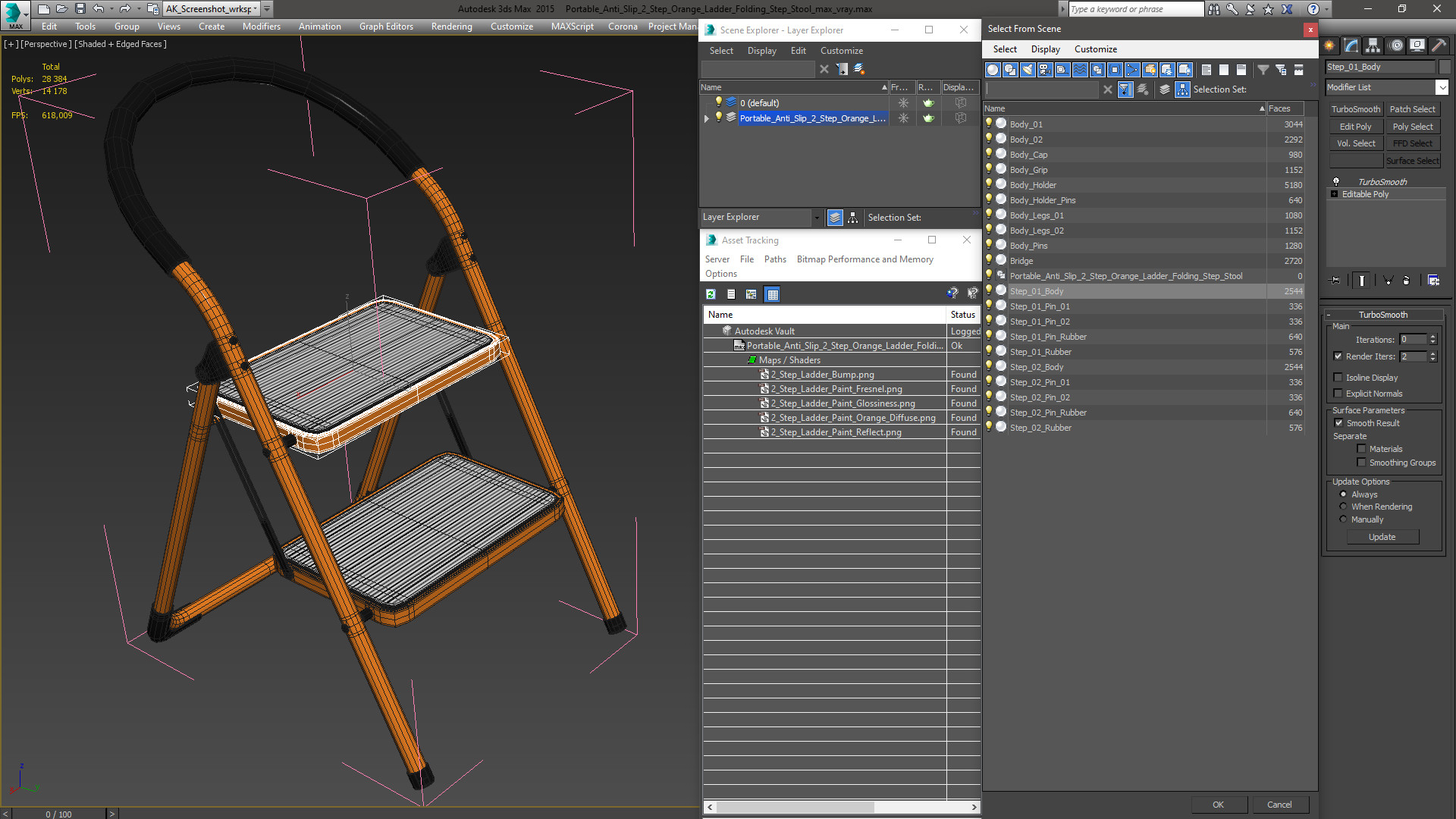Select the Manually update radio button

[1343, 519]
